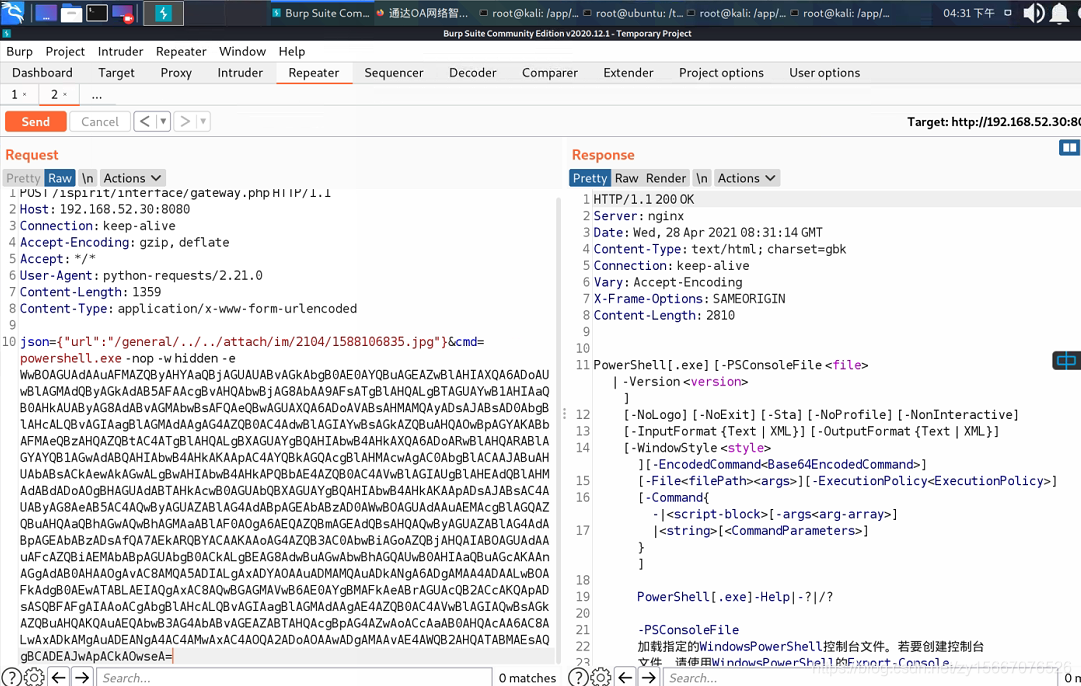Switch to Burp Suite taskbar window
The image size is (1081, 686).
click(x=321, y=13)
